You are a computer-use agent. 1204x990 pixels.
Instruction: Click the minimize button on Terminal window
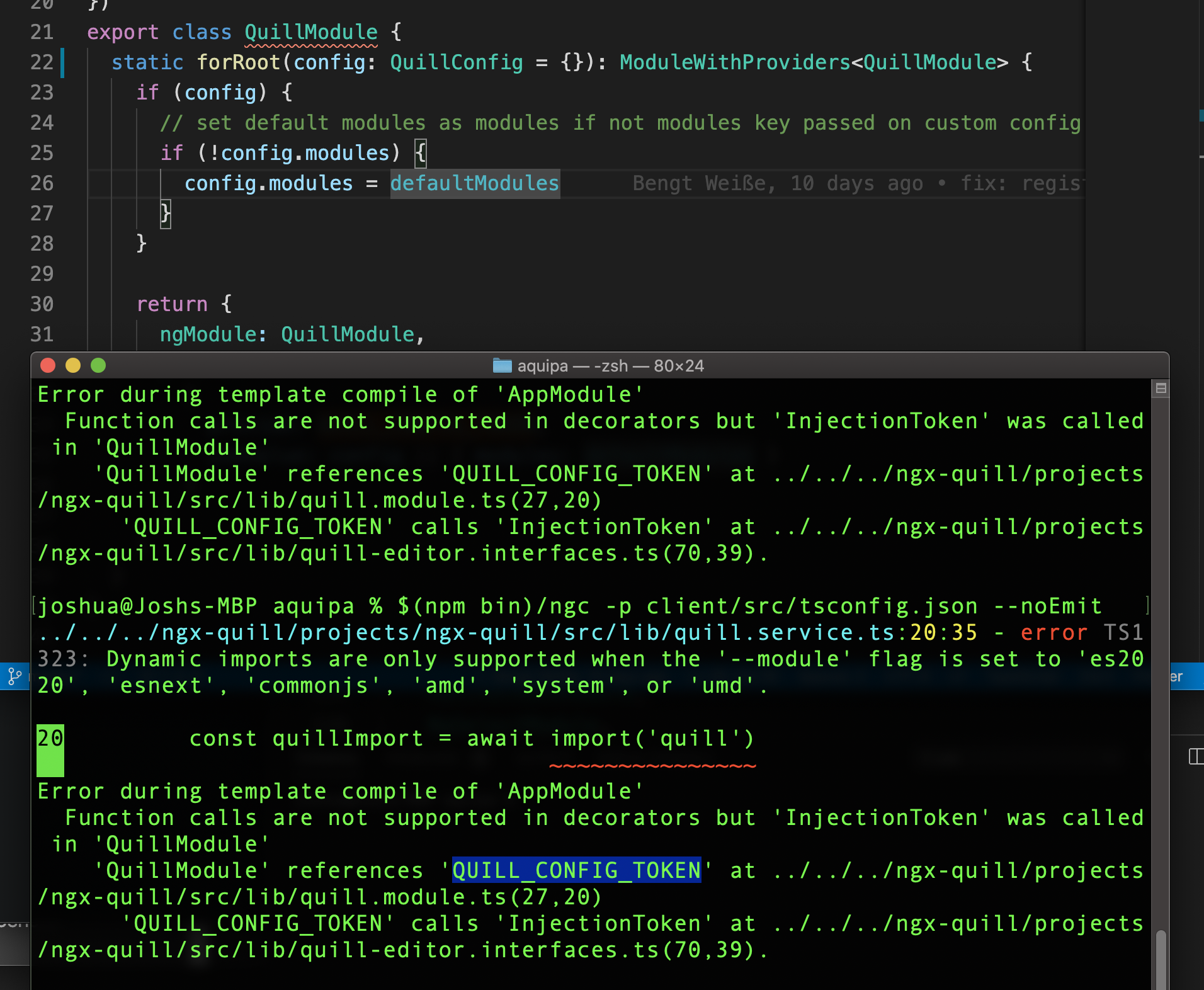74,365
